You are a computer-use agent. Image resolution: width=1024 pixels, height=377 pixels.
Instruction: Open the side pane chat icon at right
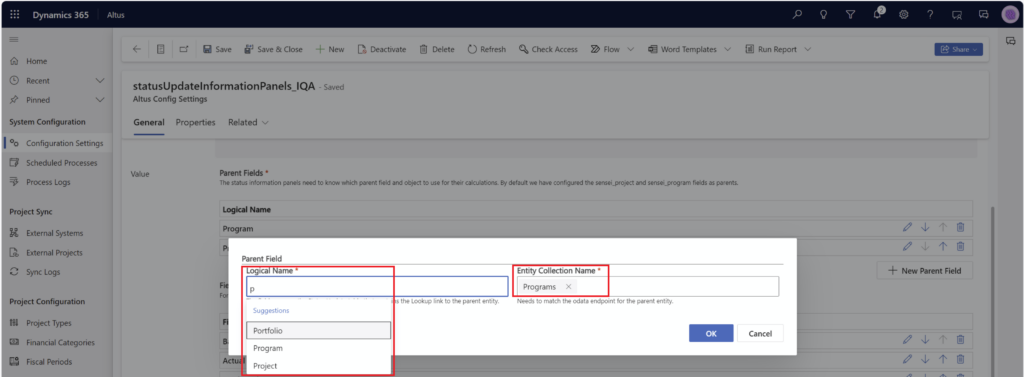click(1010, 41)
